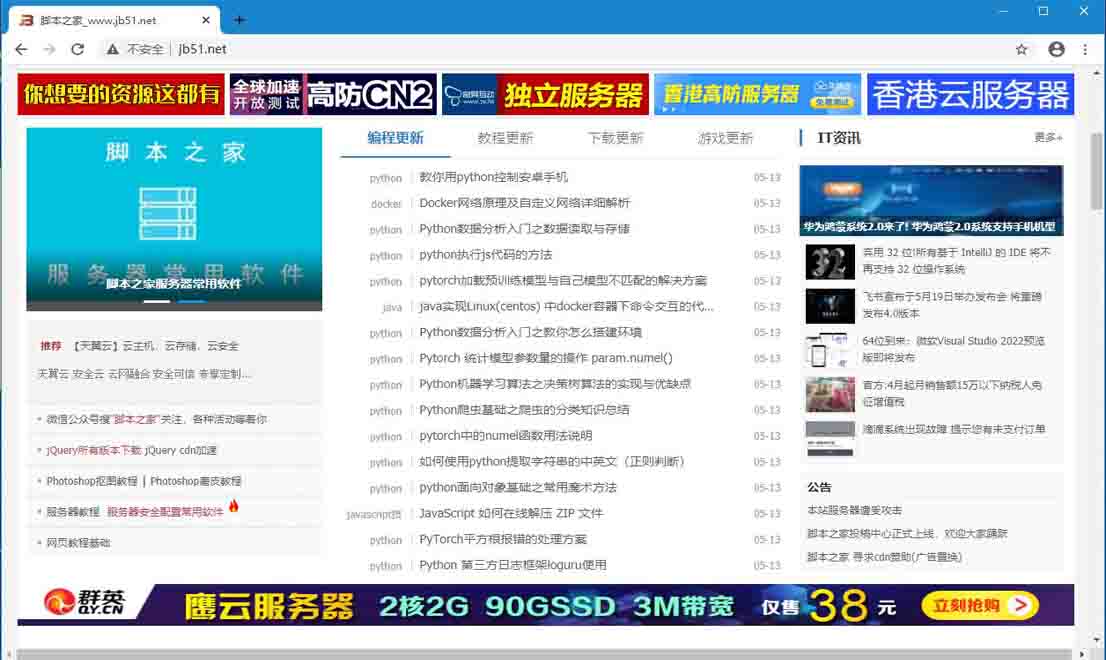Screen dimensions: 1106x660
Task: Click the docker category label
Action: (x=386, y=204)
